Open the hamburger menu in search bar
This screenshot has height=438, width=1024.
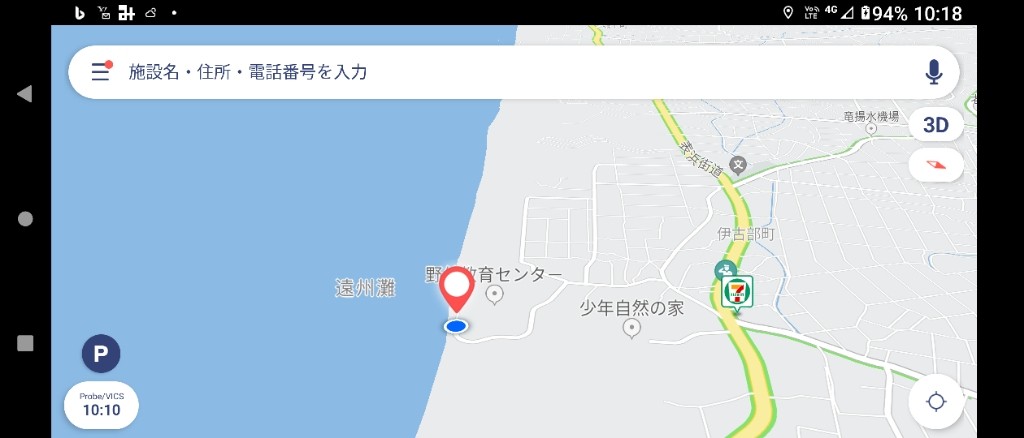click(x=101, y=71)
